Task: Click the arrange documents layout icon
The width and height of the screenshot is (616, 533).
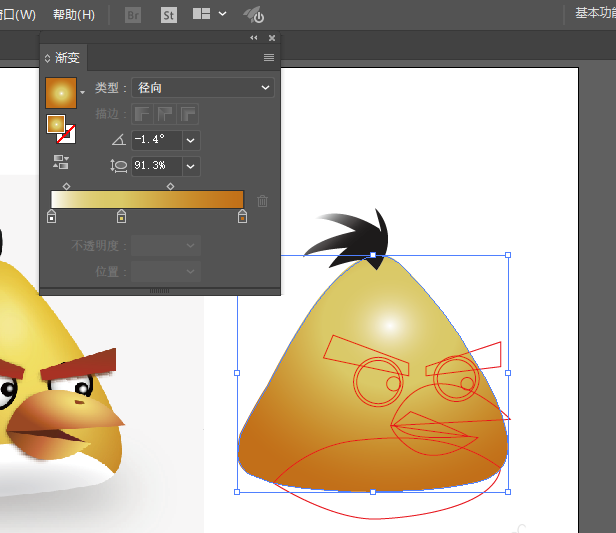Action: (202, 14)
